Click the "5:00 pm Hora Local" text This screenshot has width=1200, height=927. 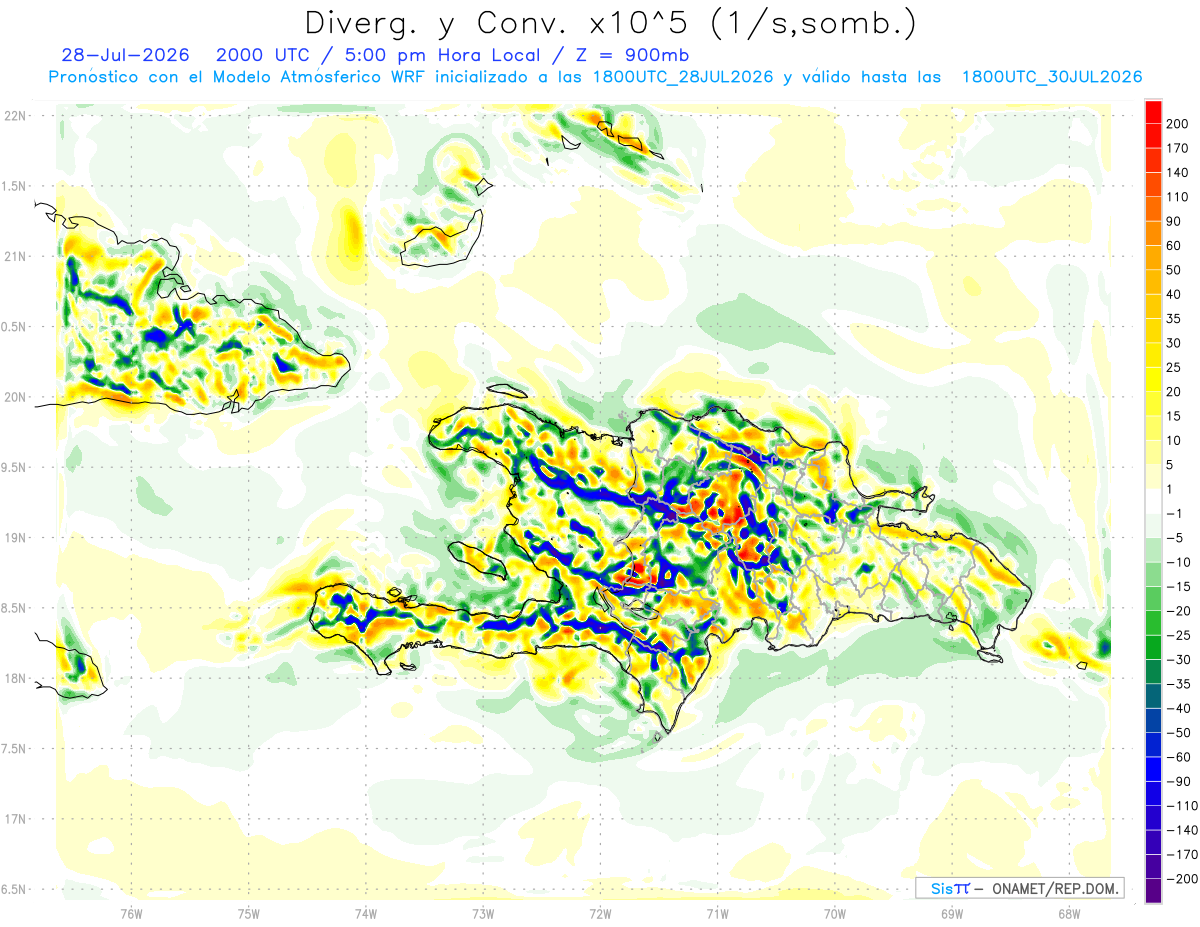(441, 54)
